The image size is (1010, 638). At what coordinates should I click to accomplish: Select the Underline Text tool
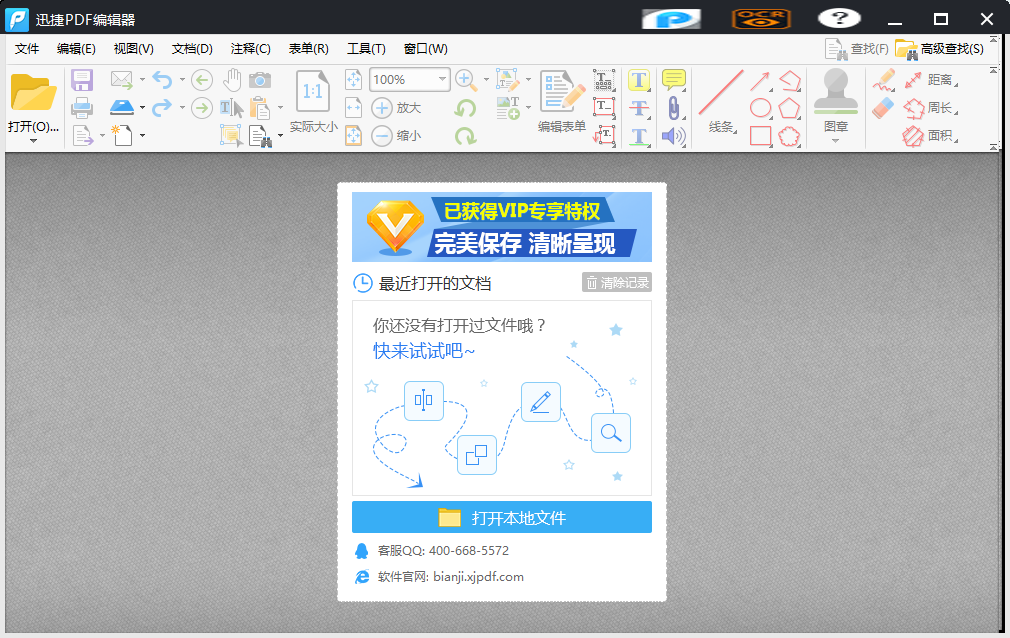coord(638,135)
